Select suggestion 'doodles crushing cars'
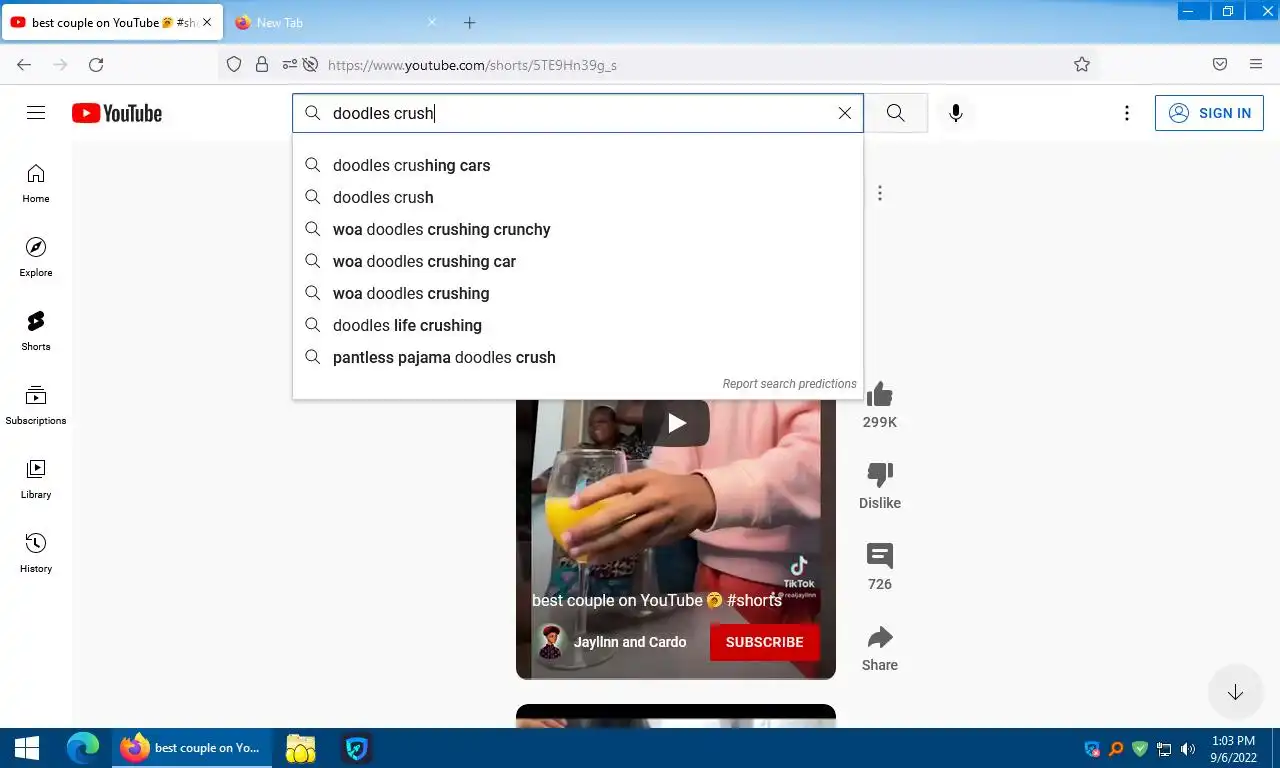The height and width of the screenshot is (768, 1280). coord(578,165)
